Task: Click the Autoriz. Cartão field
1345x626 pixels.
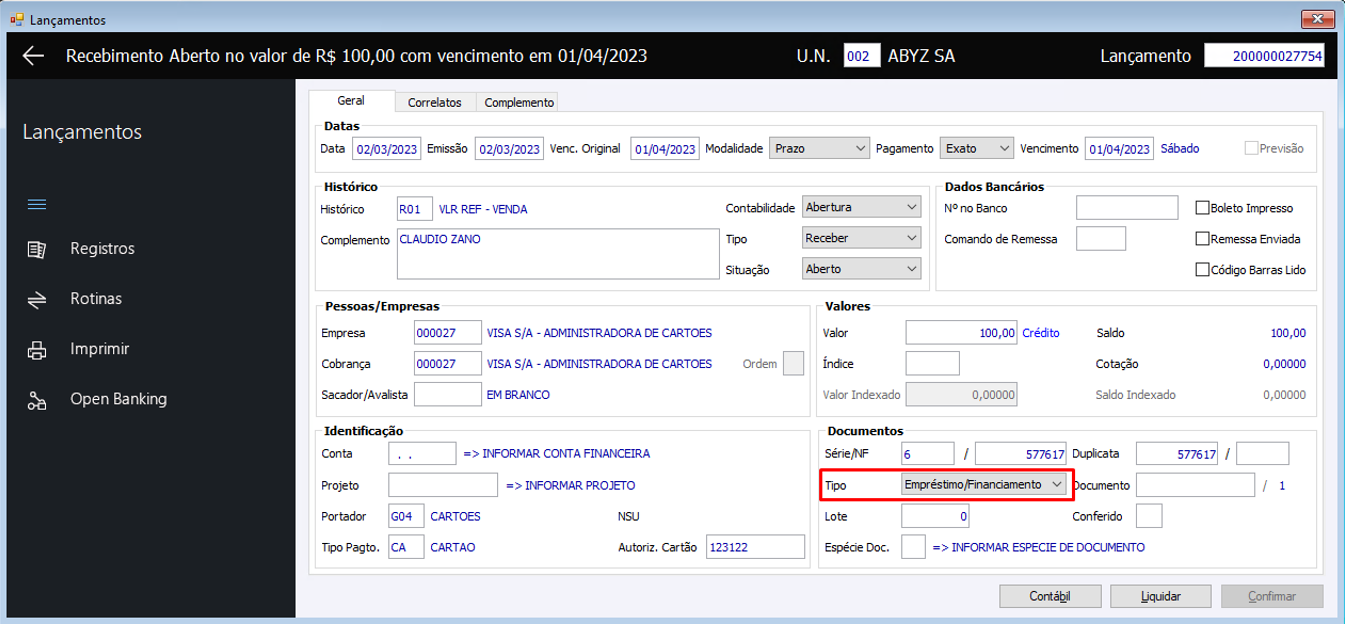Action: tap(755, 547)
